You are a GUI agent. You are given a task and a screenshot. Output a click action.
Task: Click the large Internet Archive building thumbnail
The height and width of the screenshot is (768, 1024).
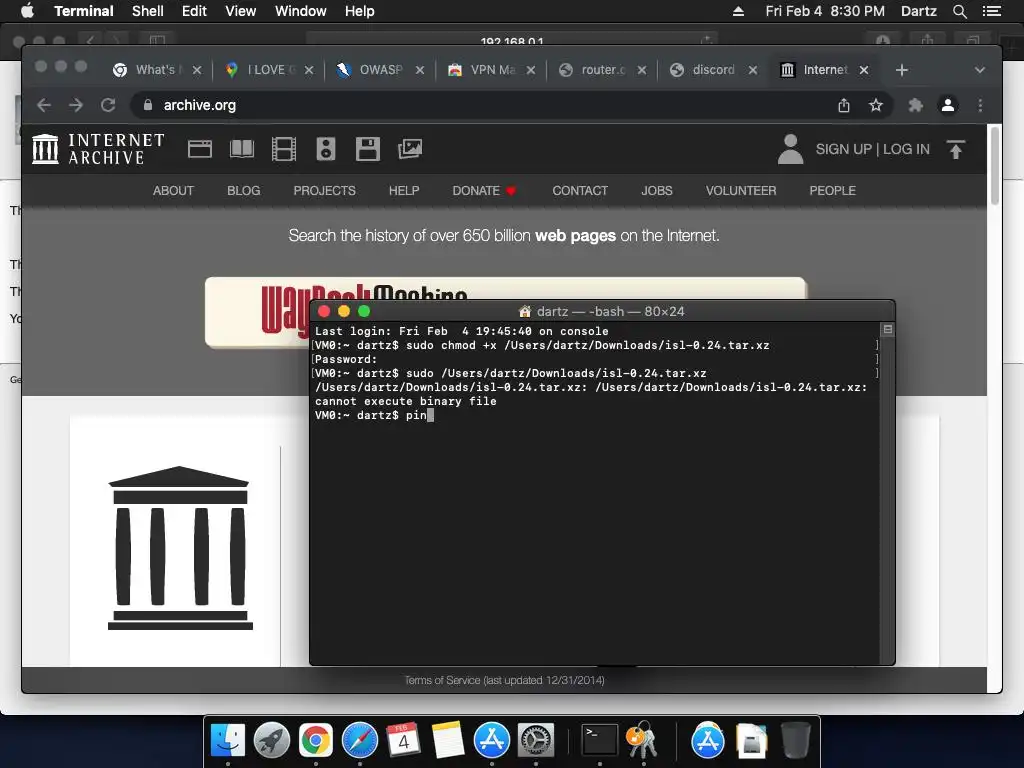[x=180, y=547]
